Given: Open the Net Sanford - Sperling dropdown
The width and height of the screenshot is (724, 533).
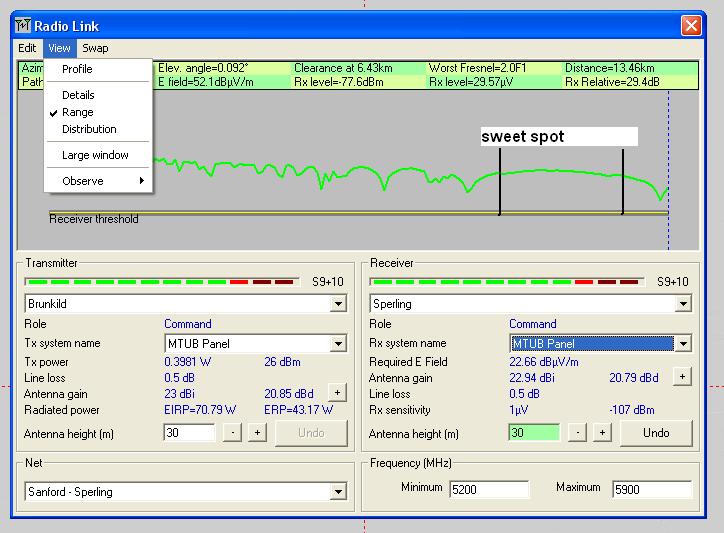Looking at the screenshot, I should tap(338, 492).
